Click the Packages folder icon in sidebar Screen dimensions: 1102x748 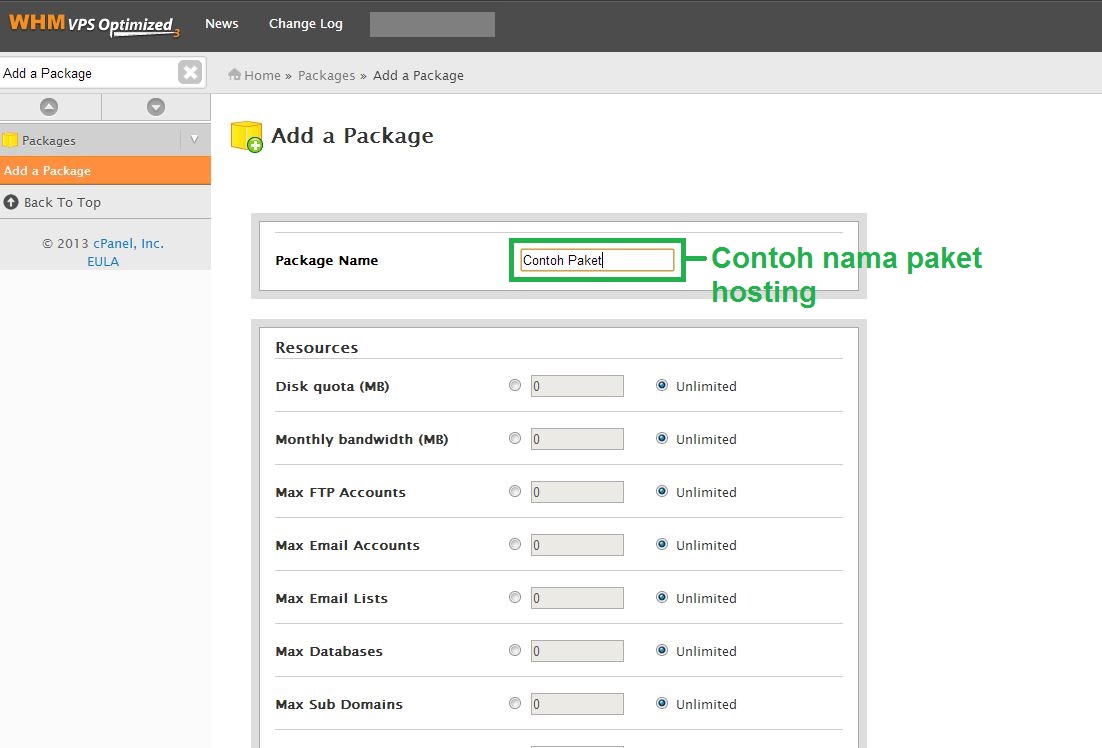(x=10, y=140)
